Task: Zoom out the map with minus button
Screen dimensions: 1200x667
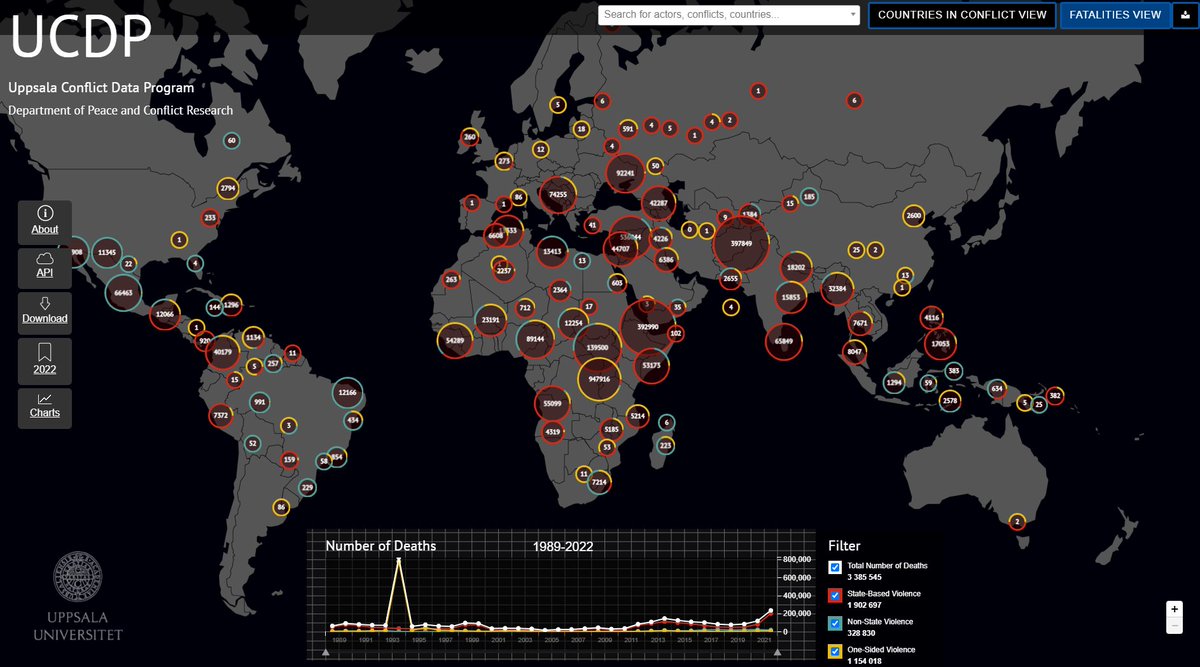Action: 1175,625
